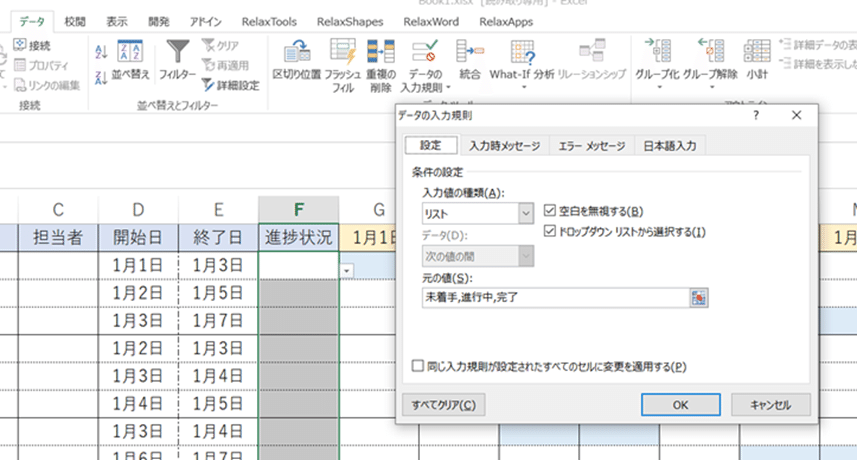The image size is (857, 460).
Task: Switch to the 入力時メッセージ dialog tab
Action: pyautogui.click(x=504, y=146)
